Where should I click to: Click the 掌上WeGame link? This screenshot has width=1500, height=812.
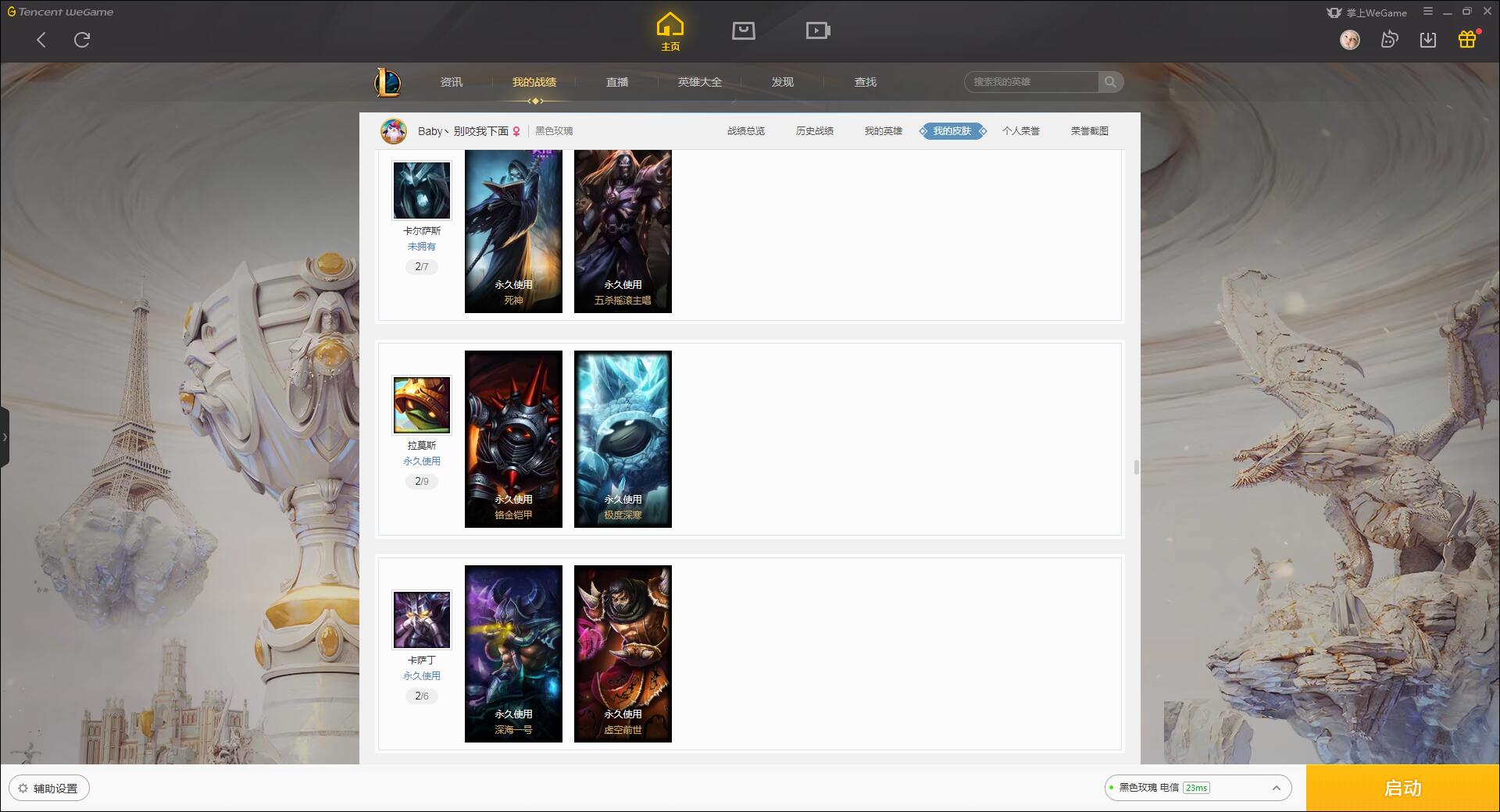1366,12
